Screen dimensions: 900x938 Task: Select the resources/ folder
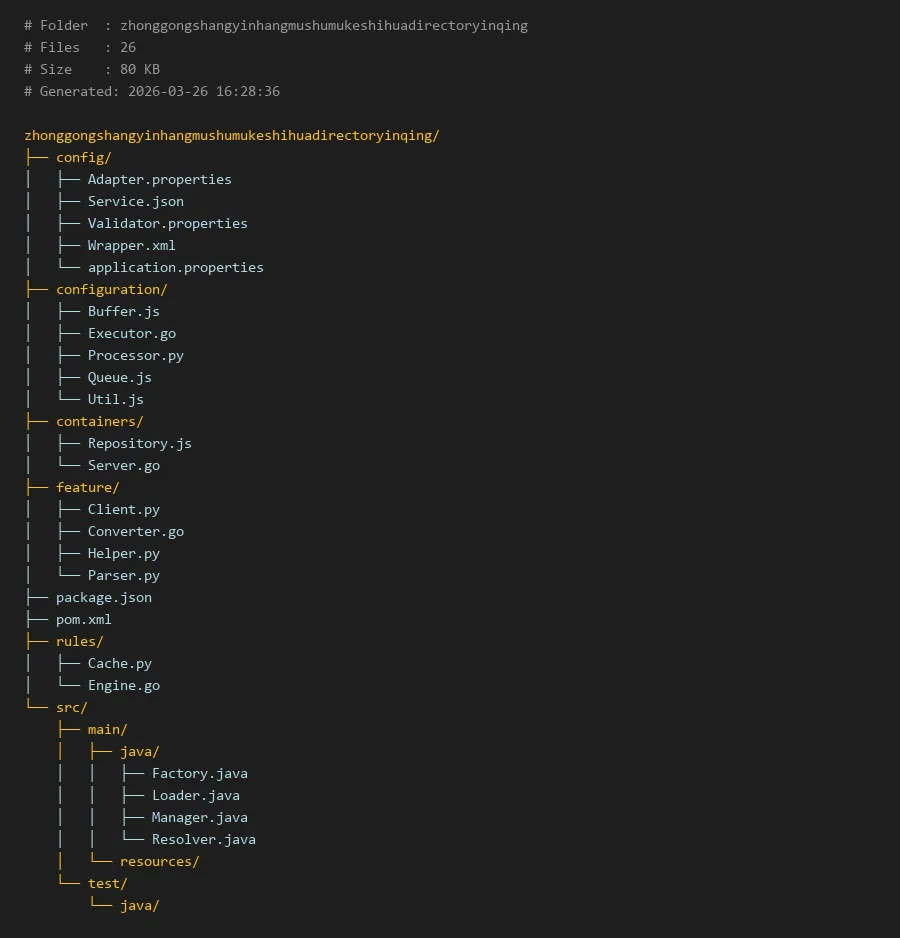pos(159,861)
